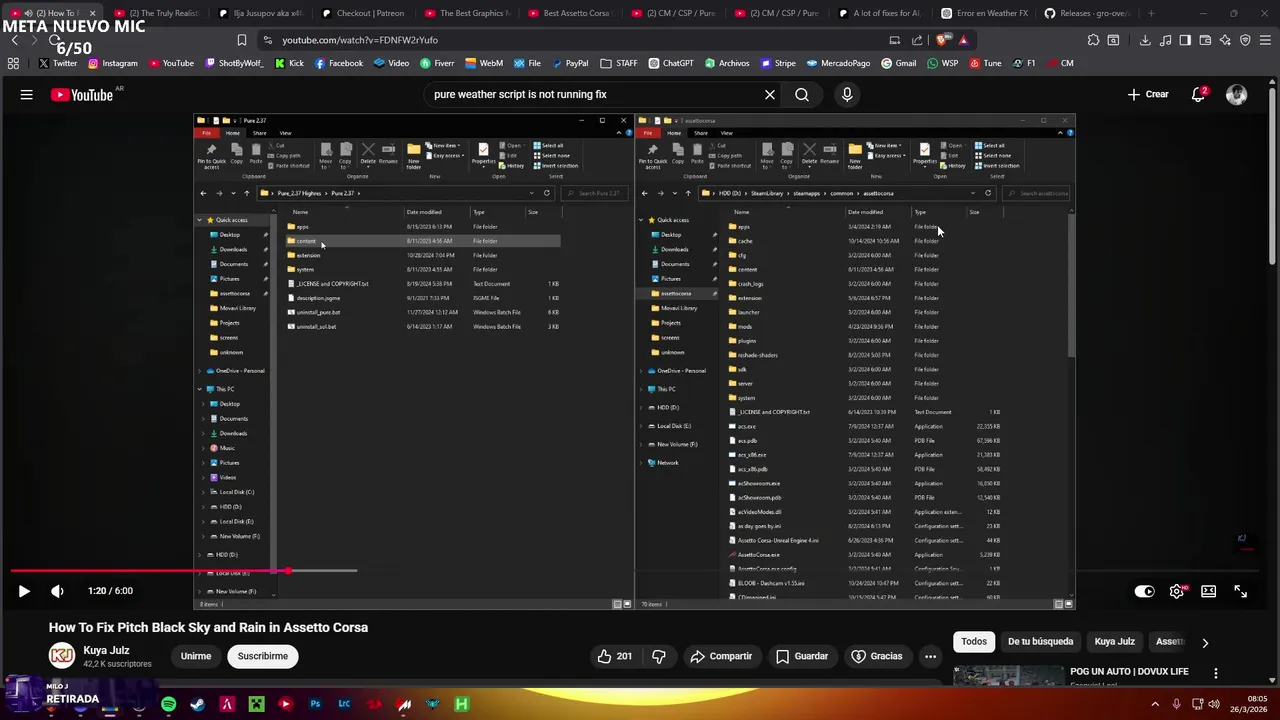This screenshot has width=1280, height=720.
Task: Open Photoshop from the taskbar
Action: point(315,704)
